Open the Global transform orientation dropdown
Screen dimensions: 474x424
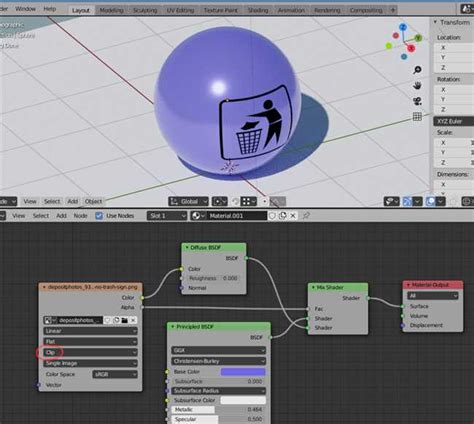(189, 201)
